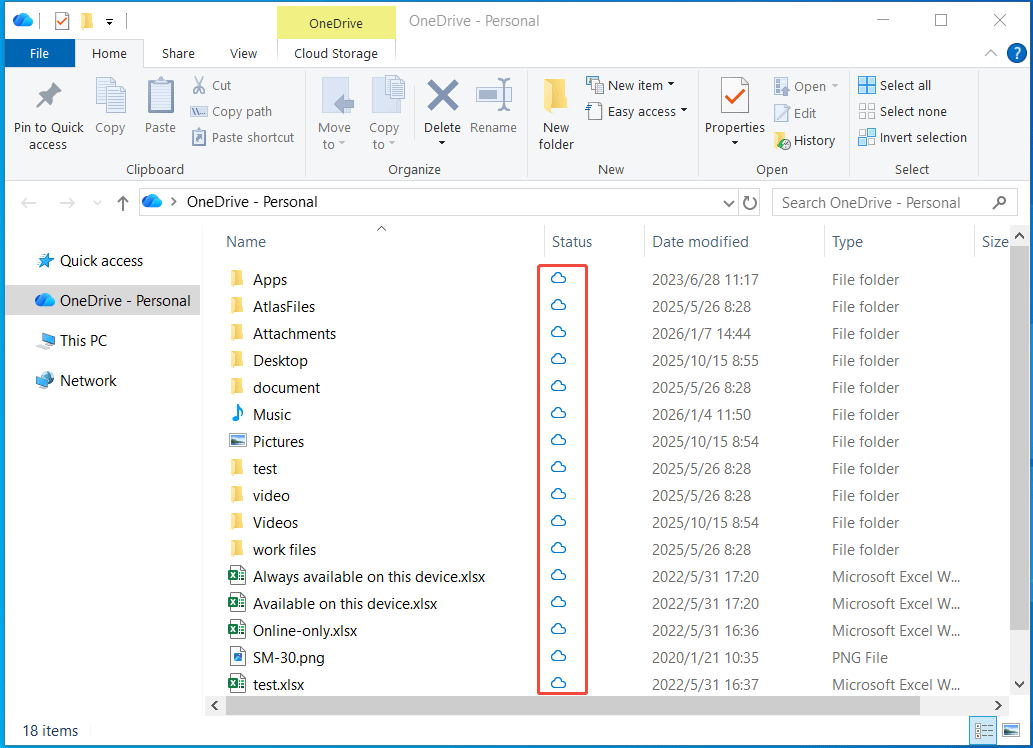This screenshot has height=748, width=1033.
Task: Click the Copy icon in the Clipboard group
Action: click(x=110, y=112)
